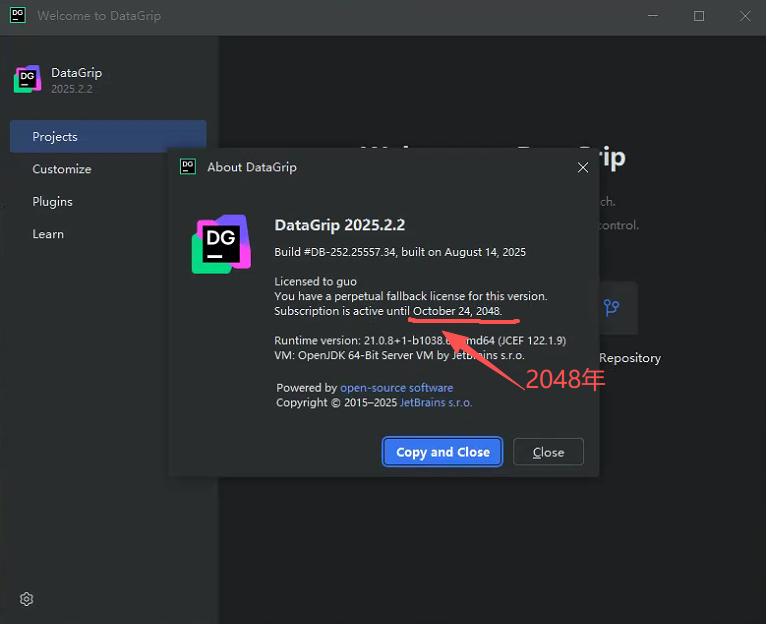Close the Welcome to DataGrip window

(745, 16)
